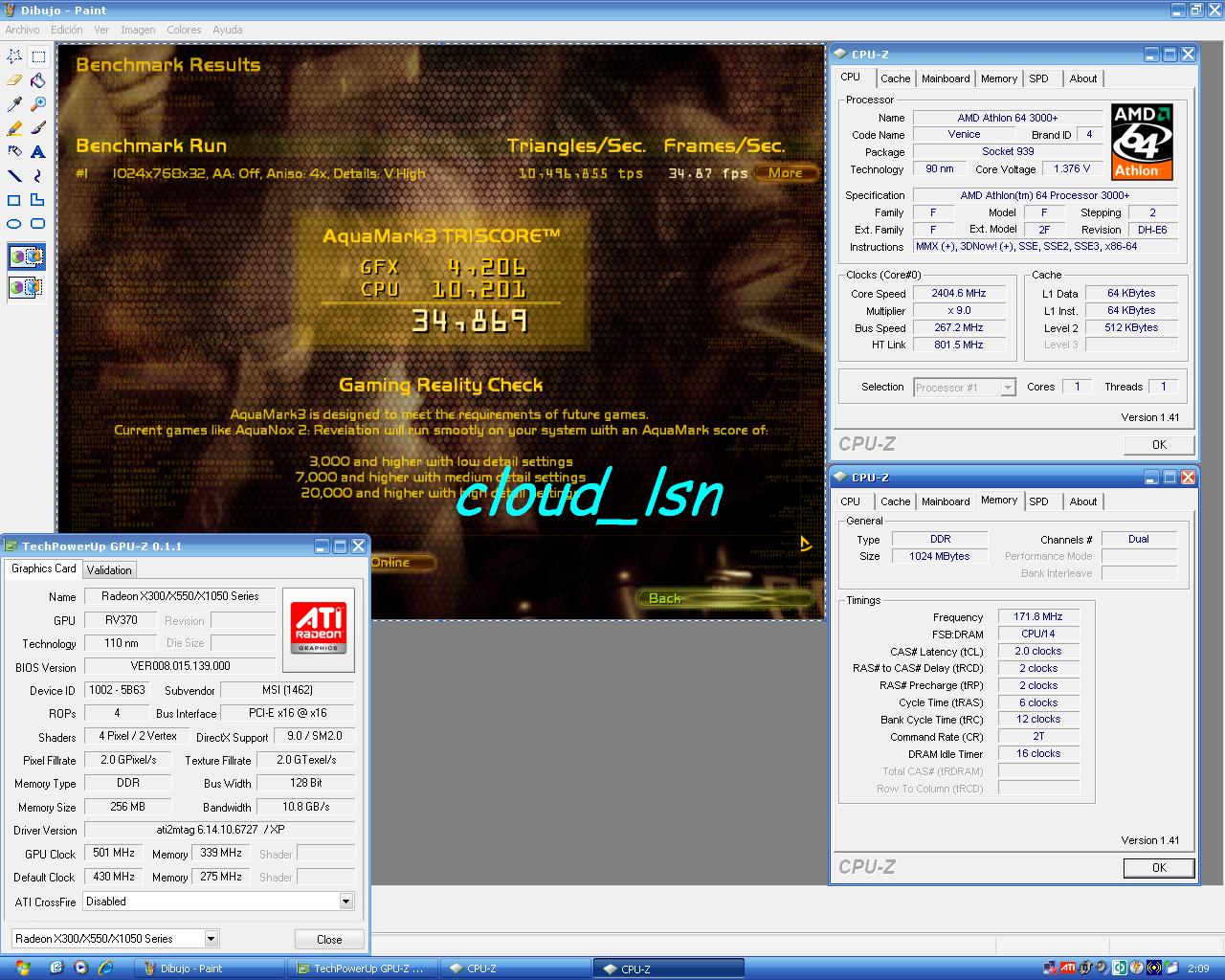
Task: Select the rectangular Select tool in Paint
Action: (38, 56)
